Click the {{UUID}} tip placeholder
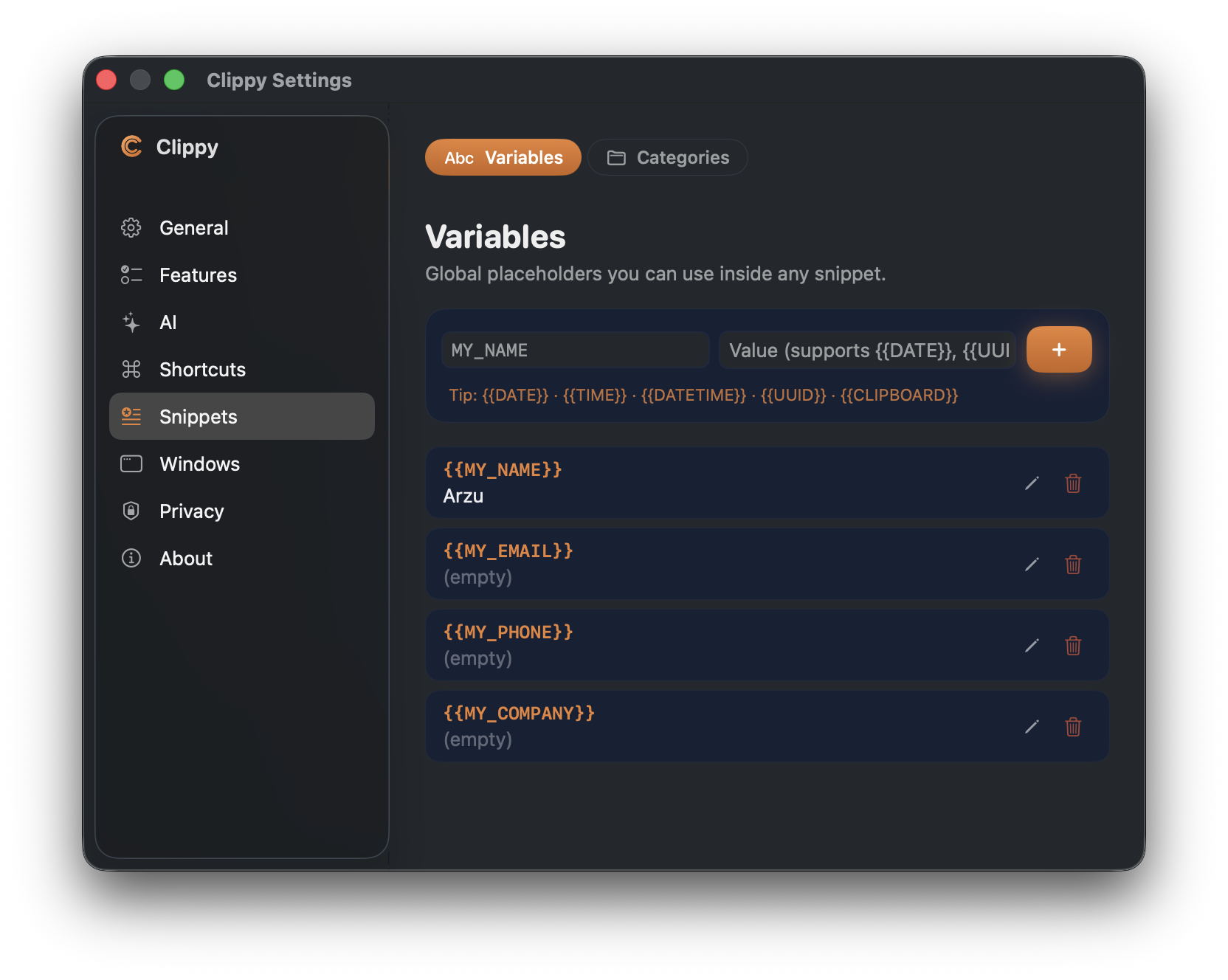Image resolution: width=1228 pixels, height=980 pixels. click(793, 395)
